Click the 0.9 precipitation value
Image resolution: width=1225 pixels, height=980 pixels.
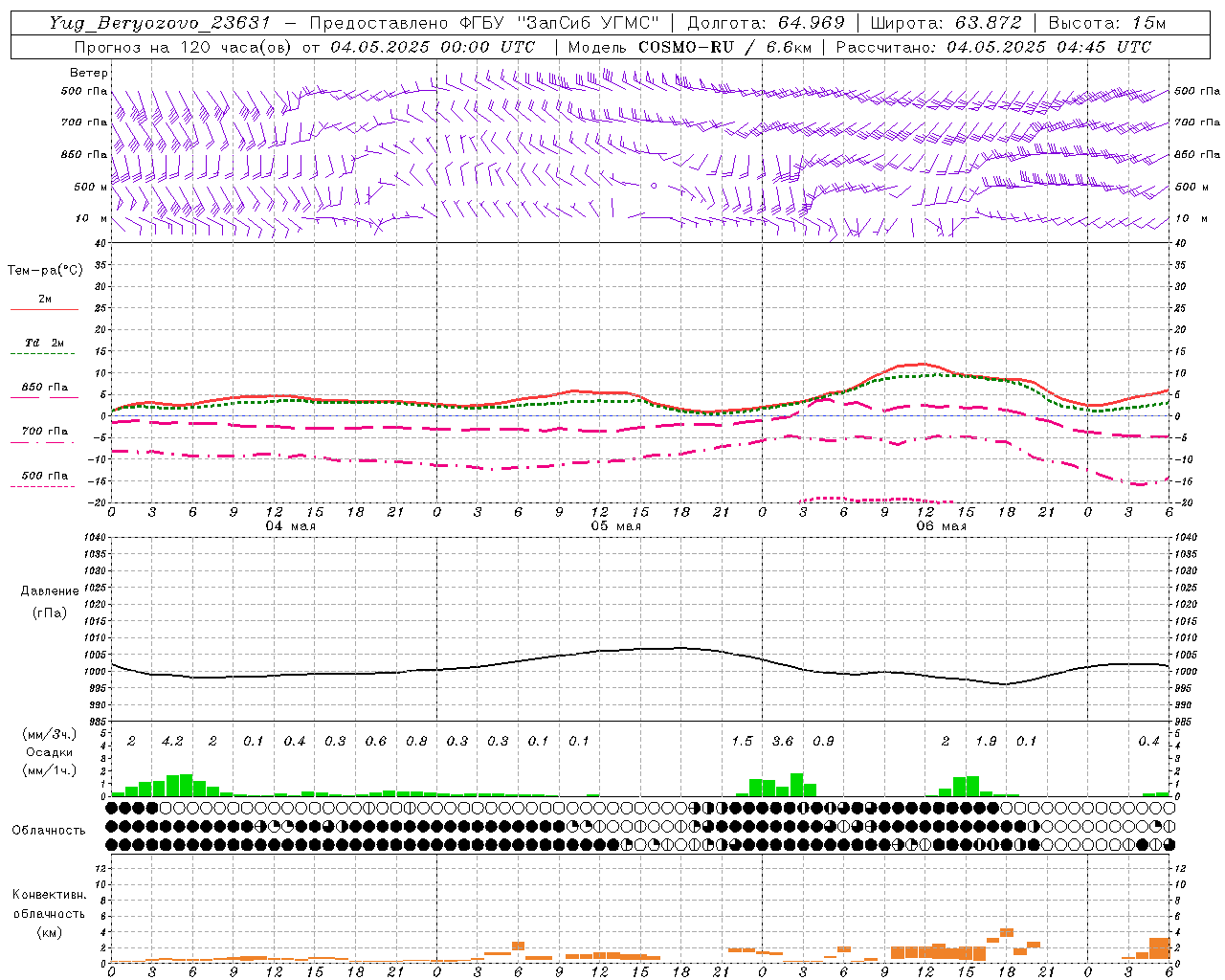[823, 742]
